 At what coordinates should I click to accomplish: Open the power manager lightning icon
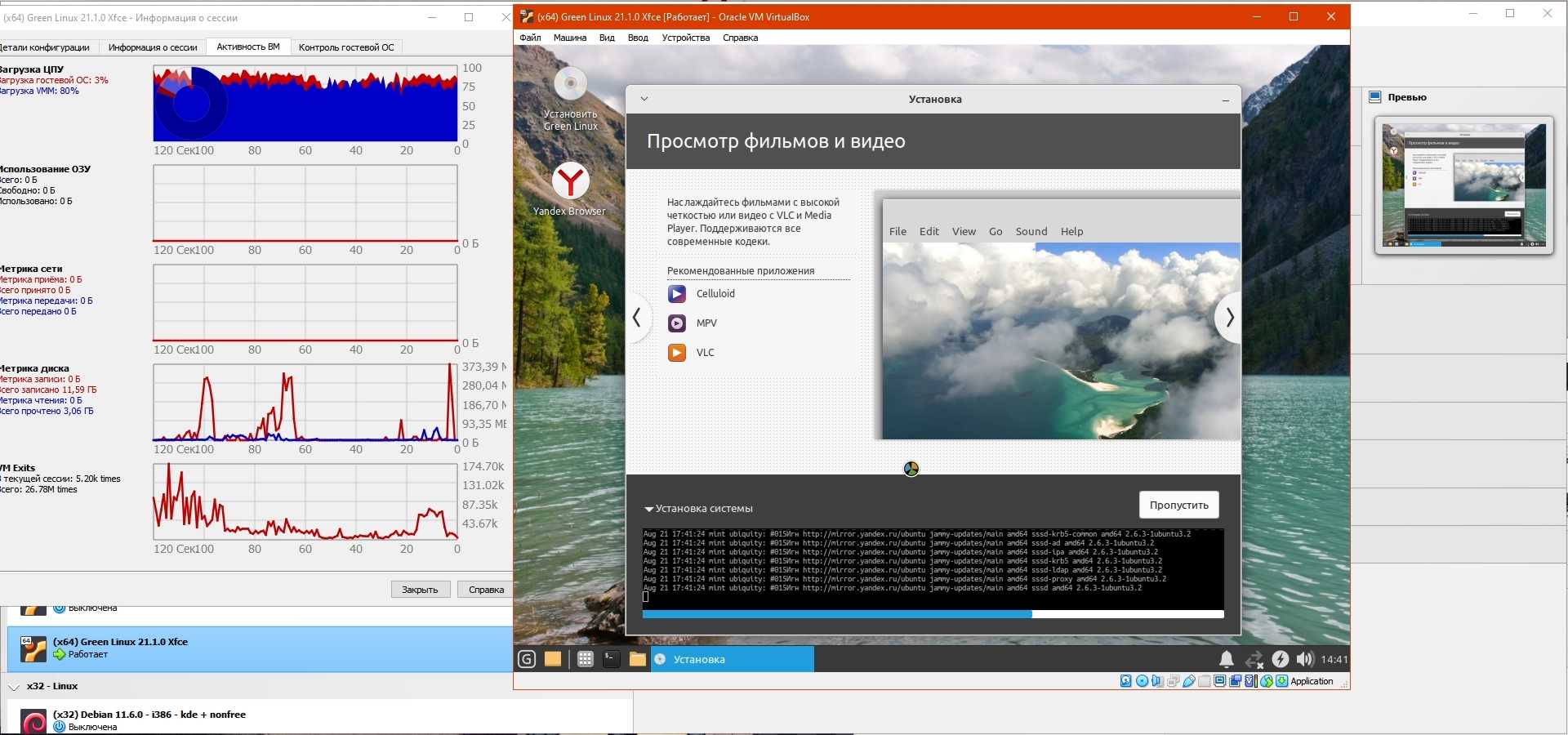click(x=1281, y=659)
